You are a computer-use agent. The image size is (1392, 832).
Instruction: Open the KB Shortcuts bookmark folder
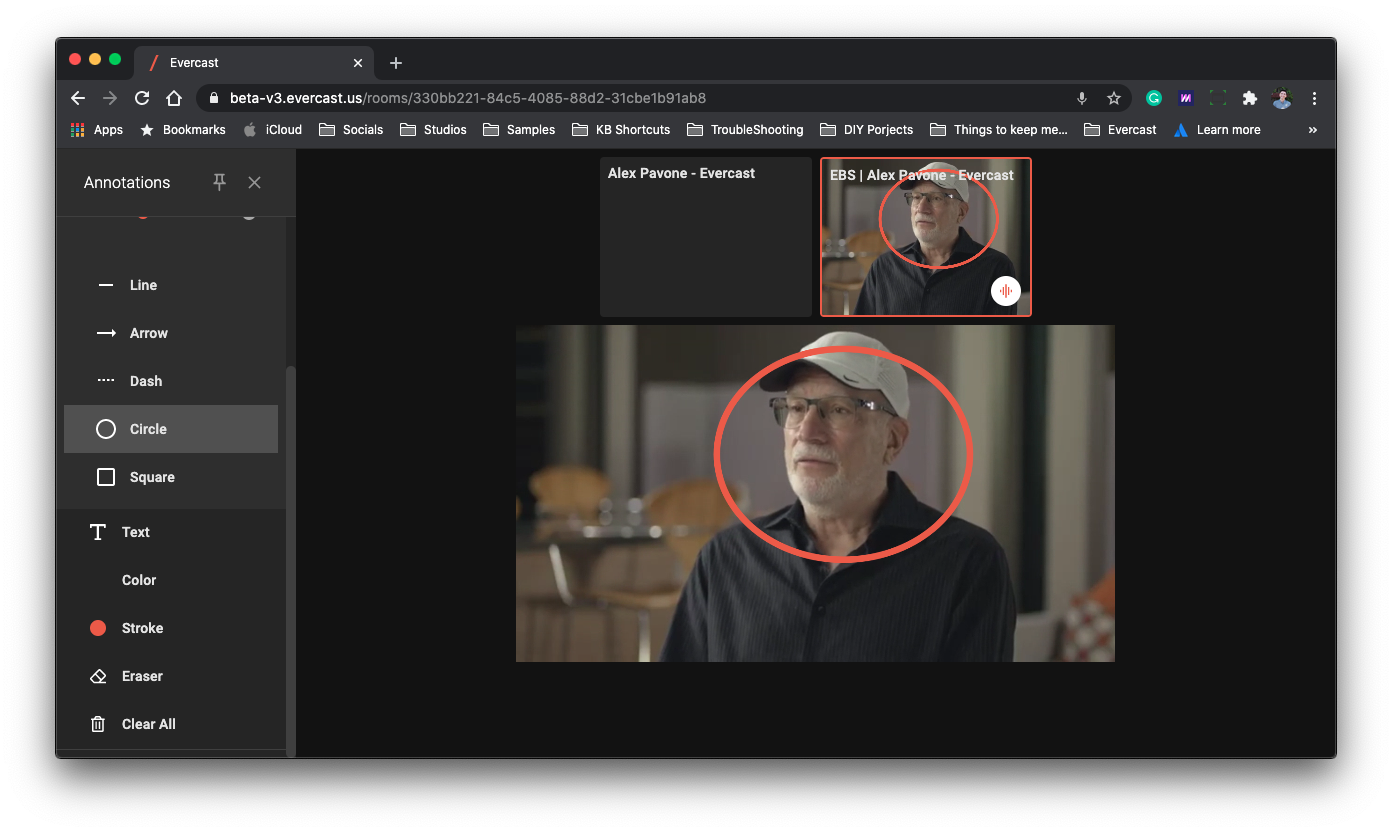621,130
